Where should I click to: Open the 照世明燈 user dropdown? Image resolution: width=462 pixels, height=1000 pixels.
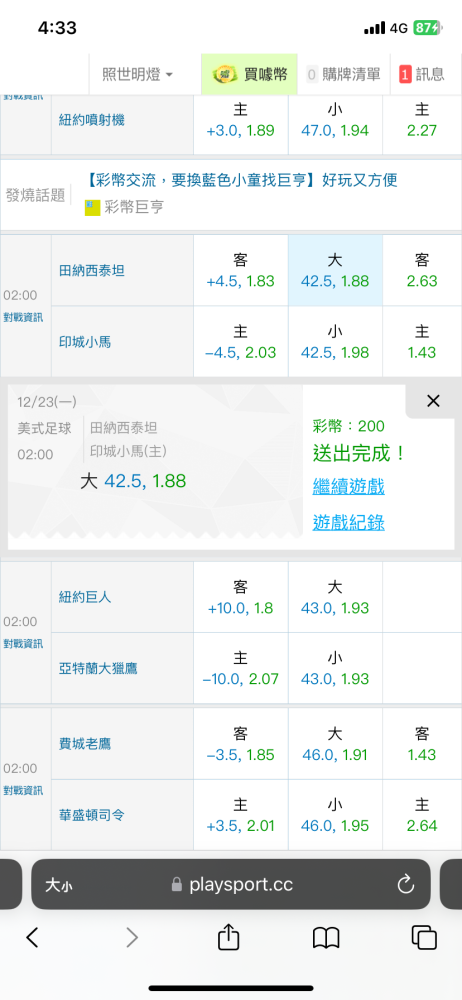138,74
